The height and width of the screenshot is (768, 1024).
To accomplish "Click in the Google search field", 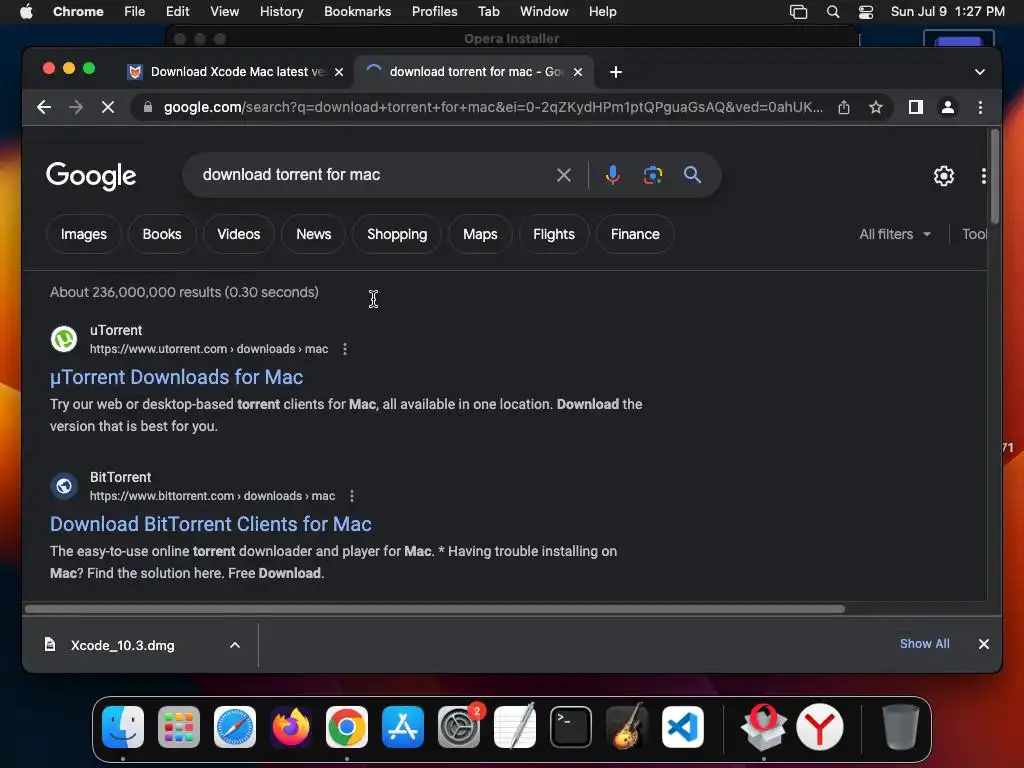I will pyautogui.click(x=372, y=175).
